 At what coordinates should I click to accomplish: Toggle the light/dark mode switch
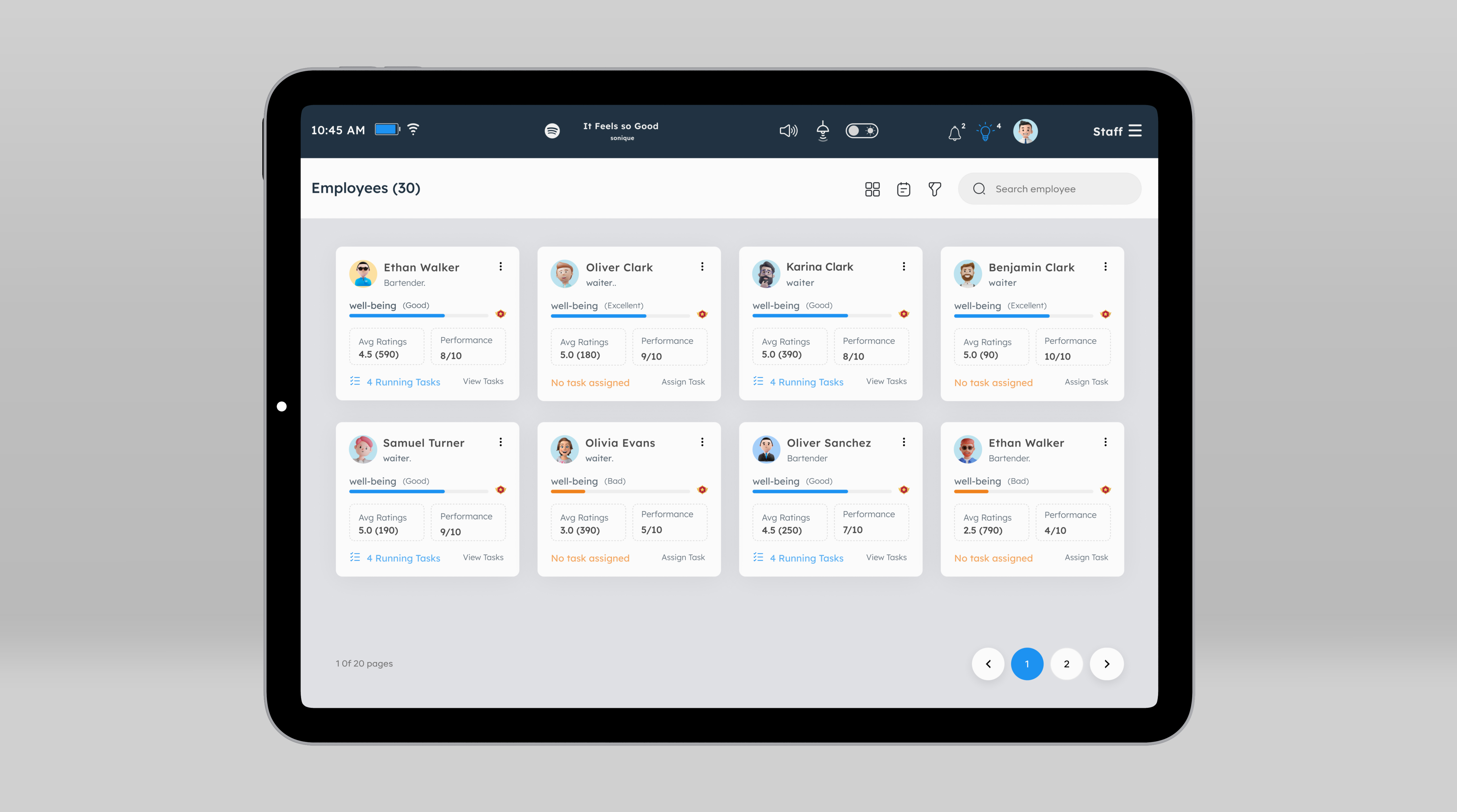click(861, 131)
